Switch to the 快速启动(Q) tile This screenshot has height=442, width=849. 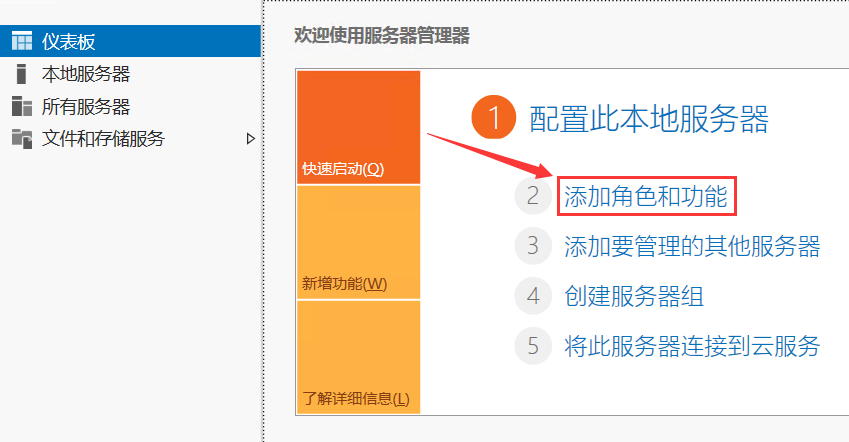point(358,127)
